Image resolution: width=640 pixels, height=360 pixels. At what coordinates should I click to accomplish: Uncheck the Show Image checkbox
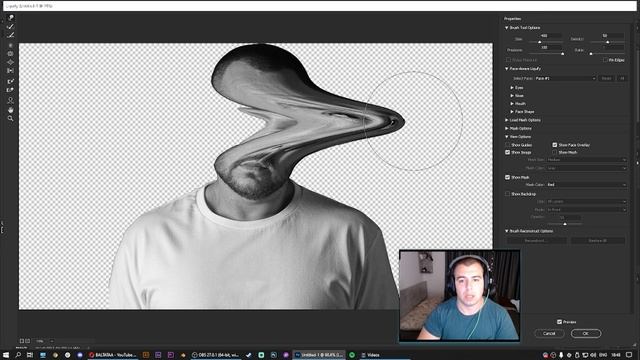click(x=508, y=152)
